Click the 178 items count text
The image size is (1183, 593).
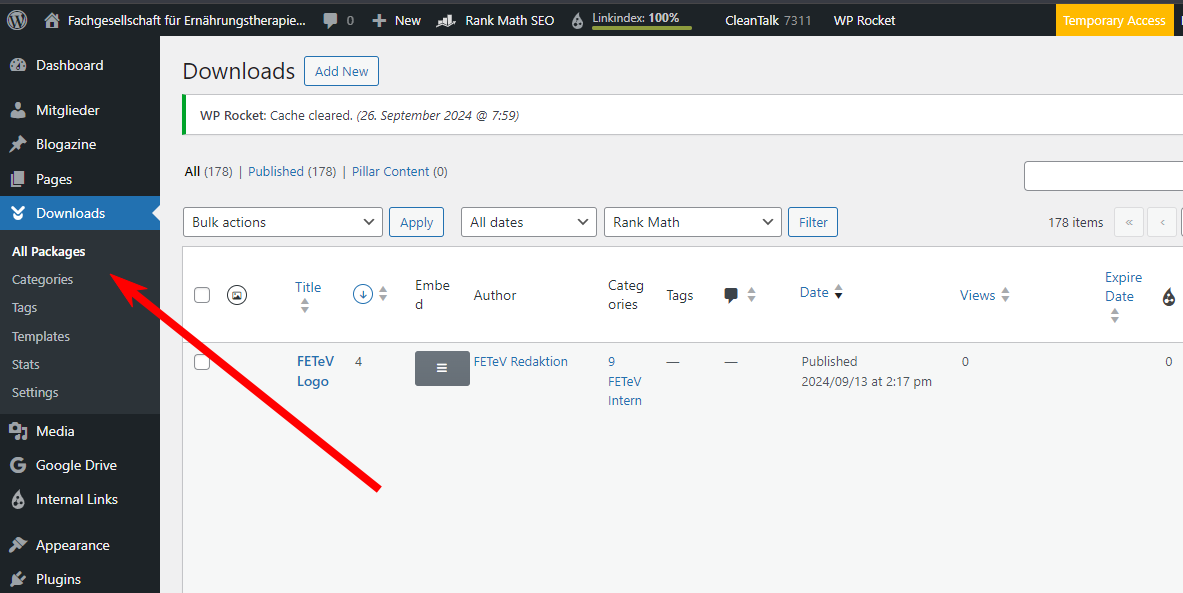tap(1076, 223)
